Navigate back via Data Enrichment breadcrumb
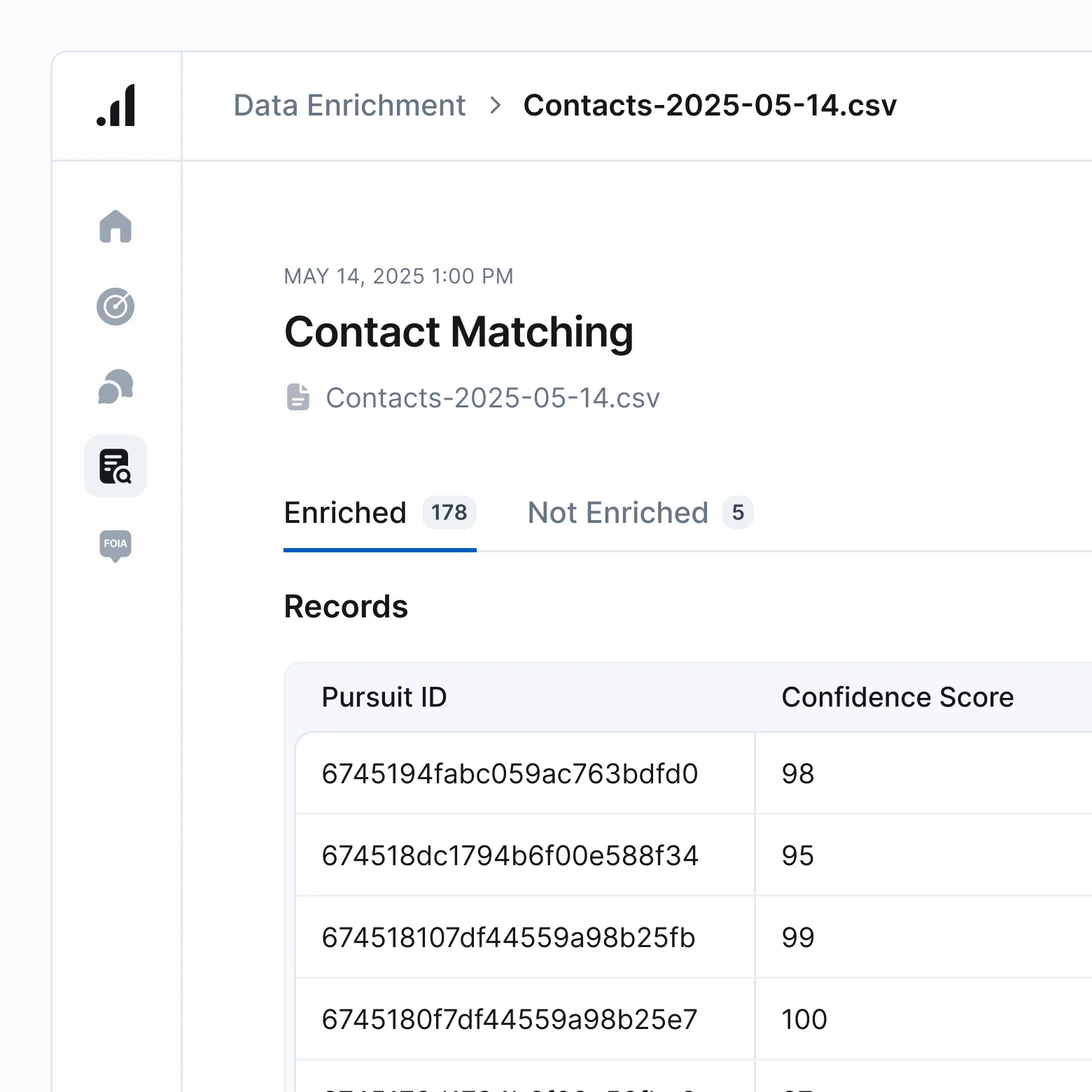This screenshot has width=1092, height=1092. [349, 105]
